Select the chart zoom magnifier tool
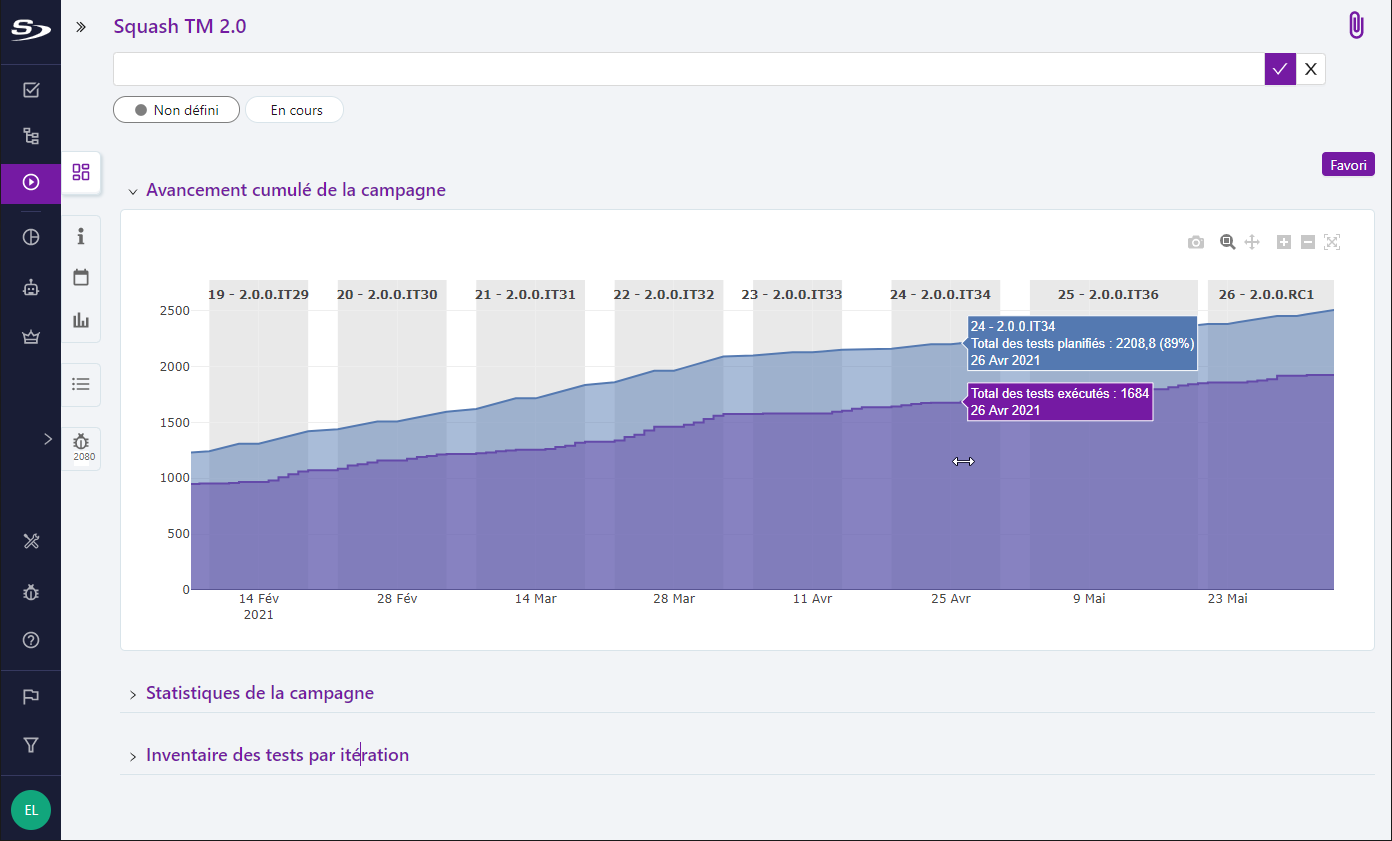1392x841 pixels. pos(1227,242)
